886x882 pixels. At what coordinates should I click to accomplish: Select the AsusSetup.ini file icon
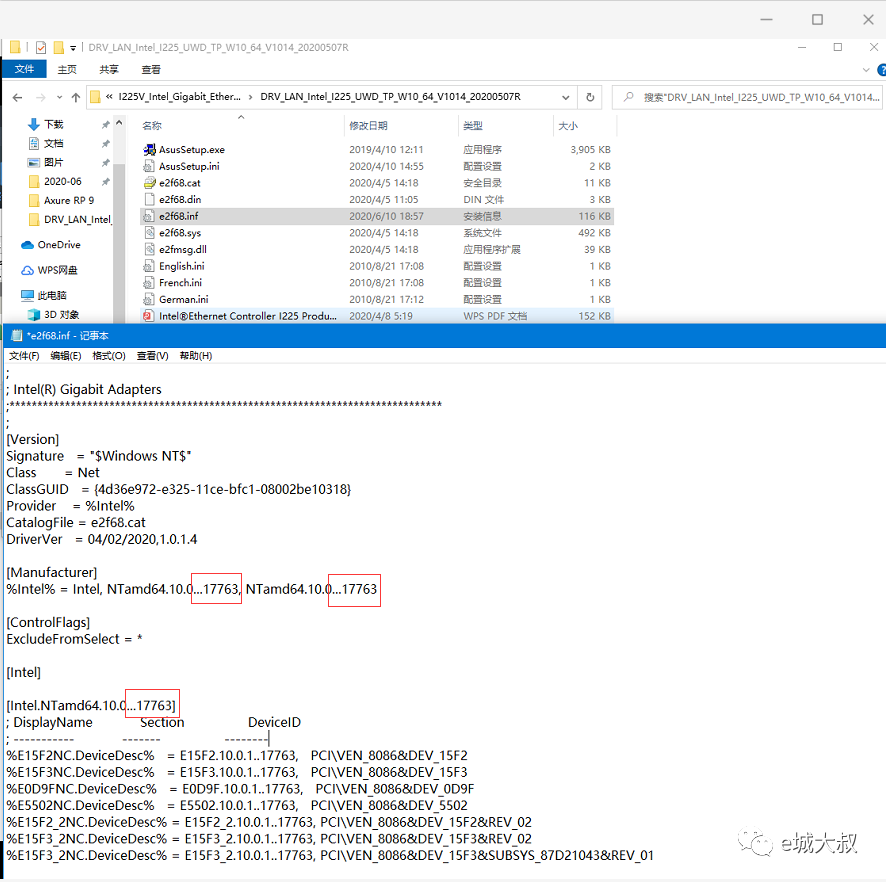149,166
